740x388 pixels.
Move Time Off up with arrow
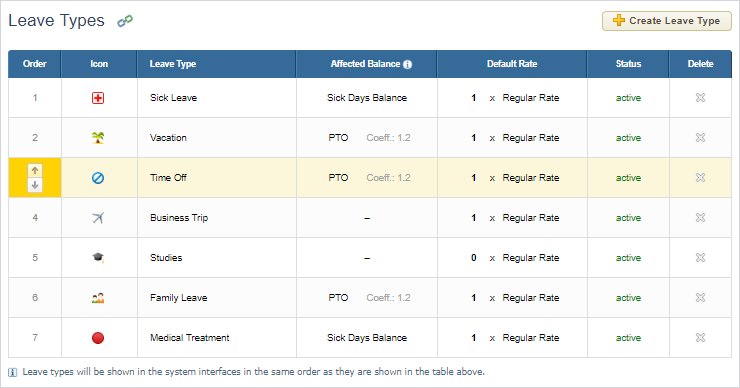click(35, 170)
